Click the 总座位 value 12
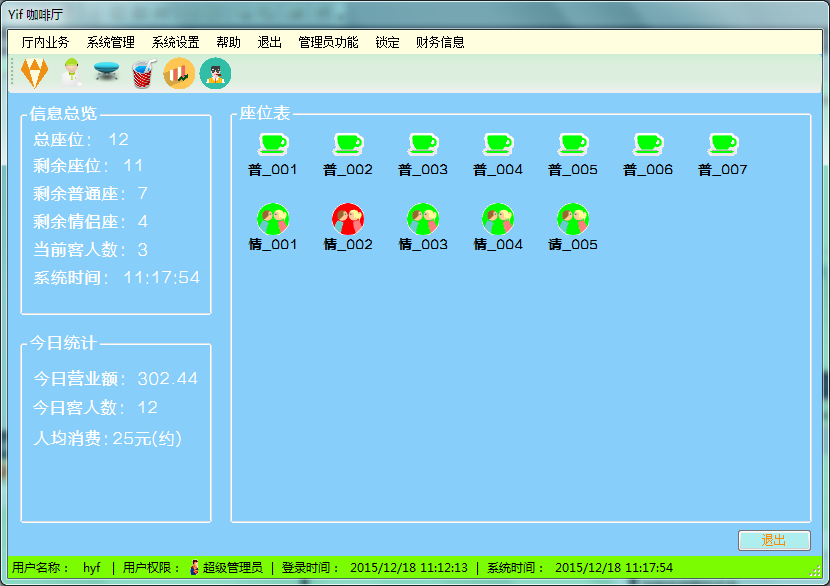This screenshot has width=830, height=586. (x=118, y=139)
